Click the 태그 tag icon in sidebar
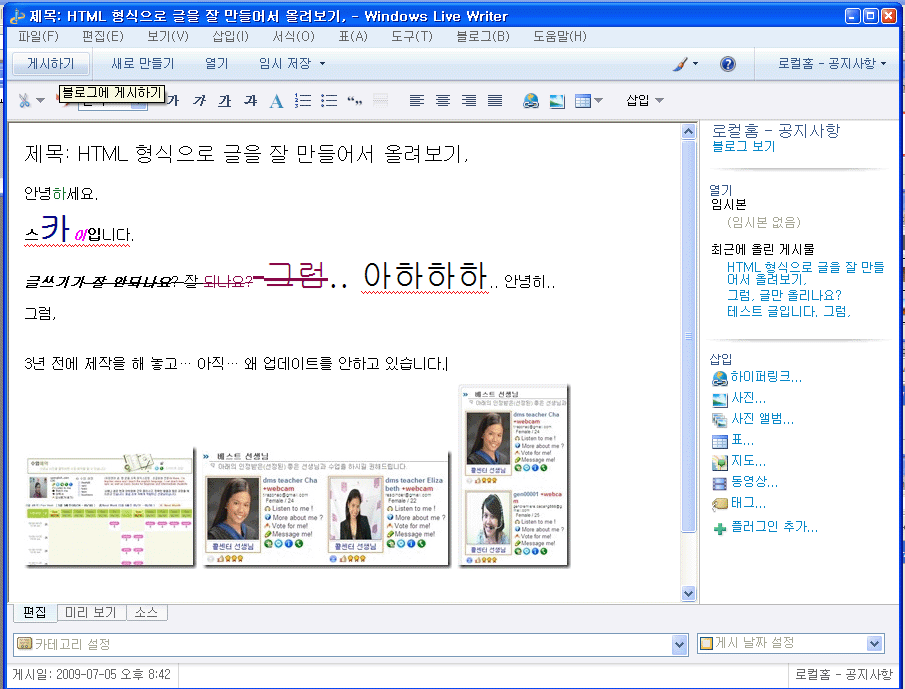The image size is (905, 689). [x=720, y=503]
